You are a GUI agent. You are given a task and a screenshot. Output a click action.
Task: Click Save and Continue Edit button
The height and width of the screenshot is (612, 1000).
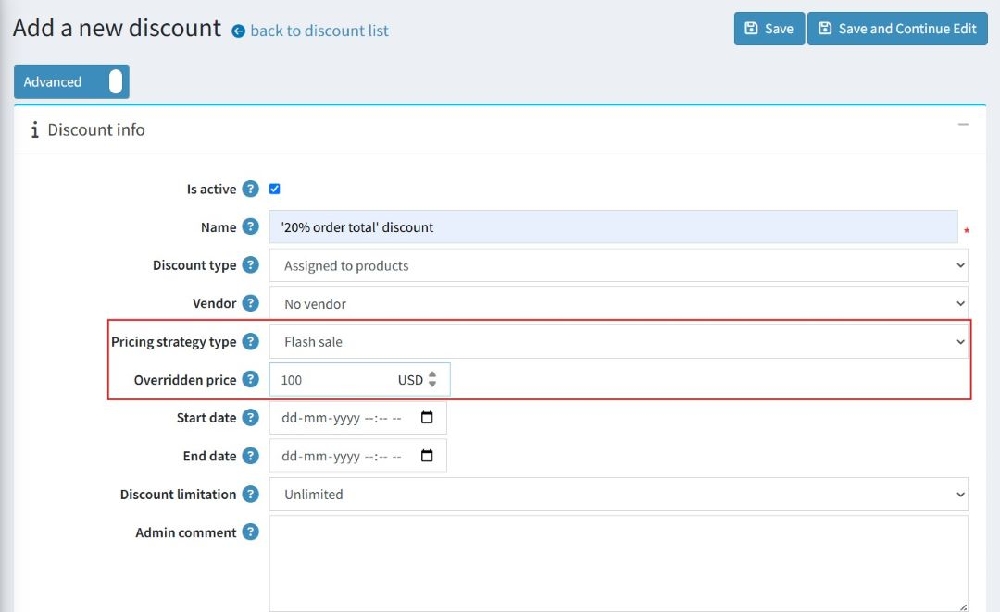tap(897, 29)
